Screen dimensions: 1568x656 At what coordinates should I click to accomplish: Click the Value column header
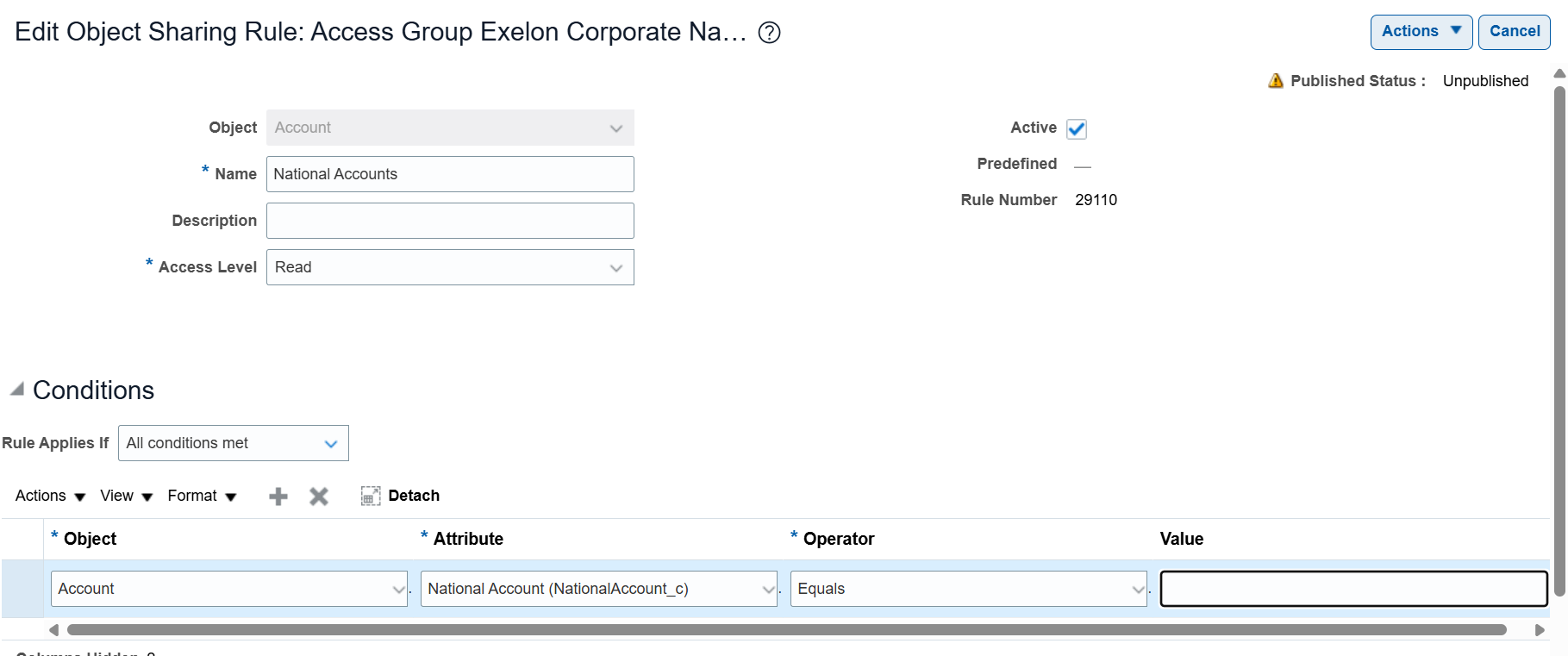pos(1181,539)
